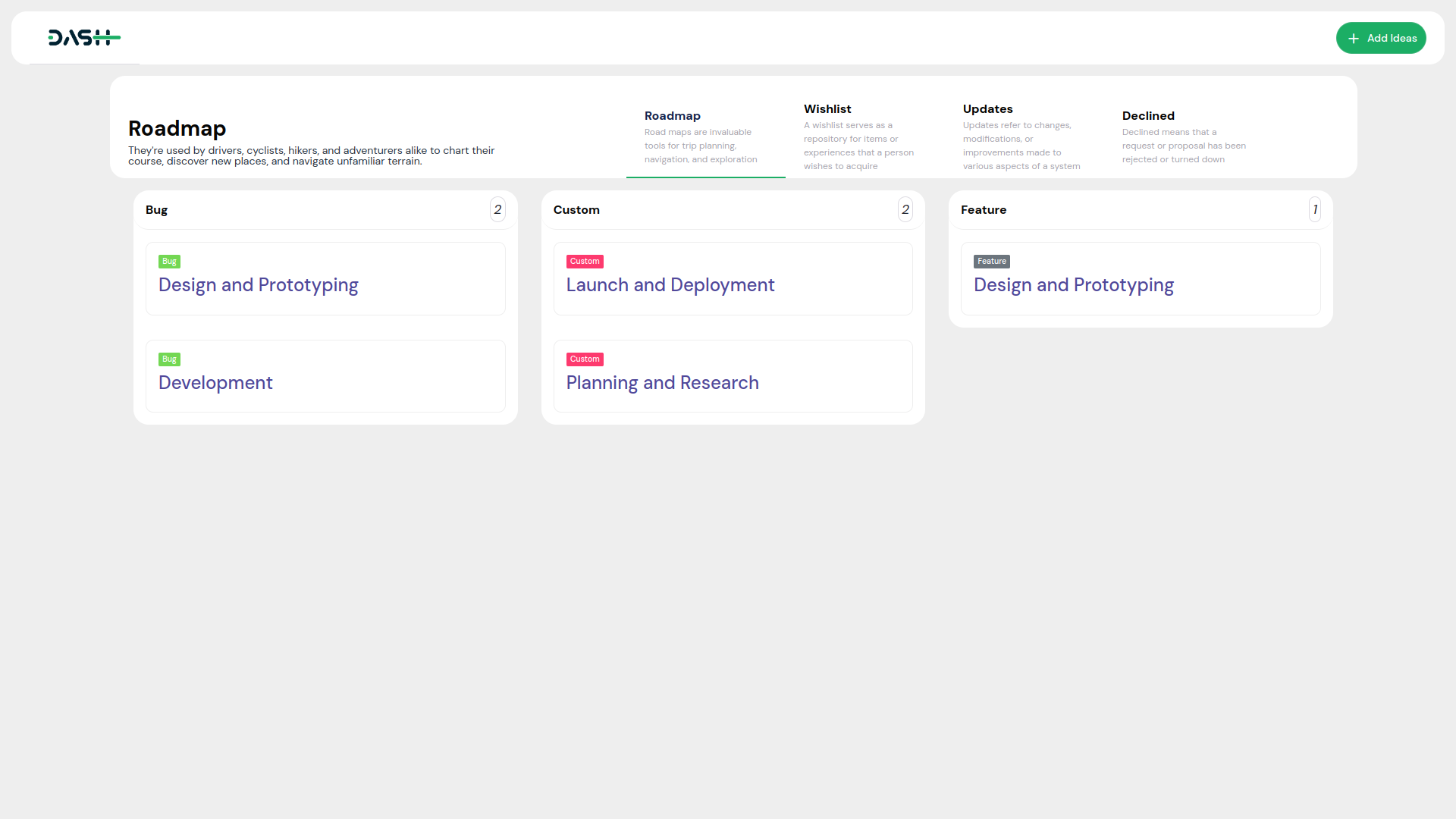This screenshot has height=819, width=1456.
Task: Select the Declined tab
Action: point(1147,116)
